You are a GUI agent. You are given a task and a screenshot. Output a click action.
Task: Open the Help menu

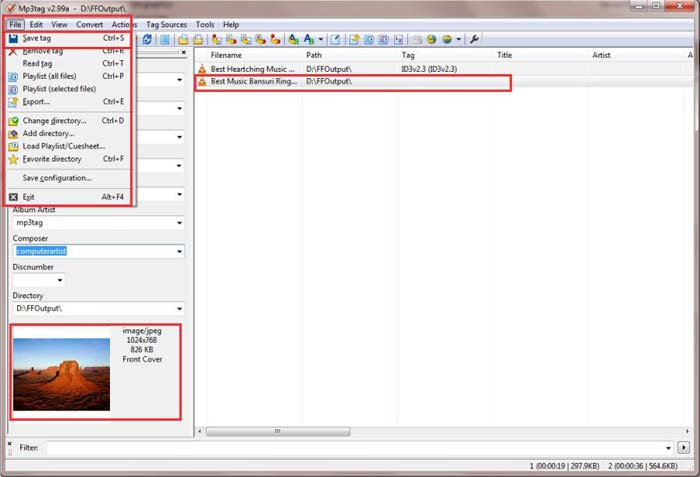click(x=231, y=25)
